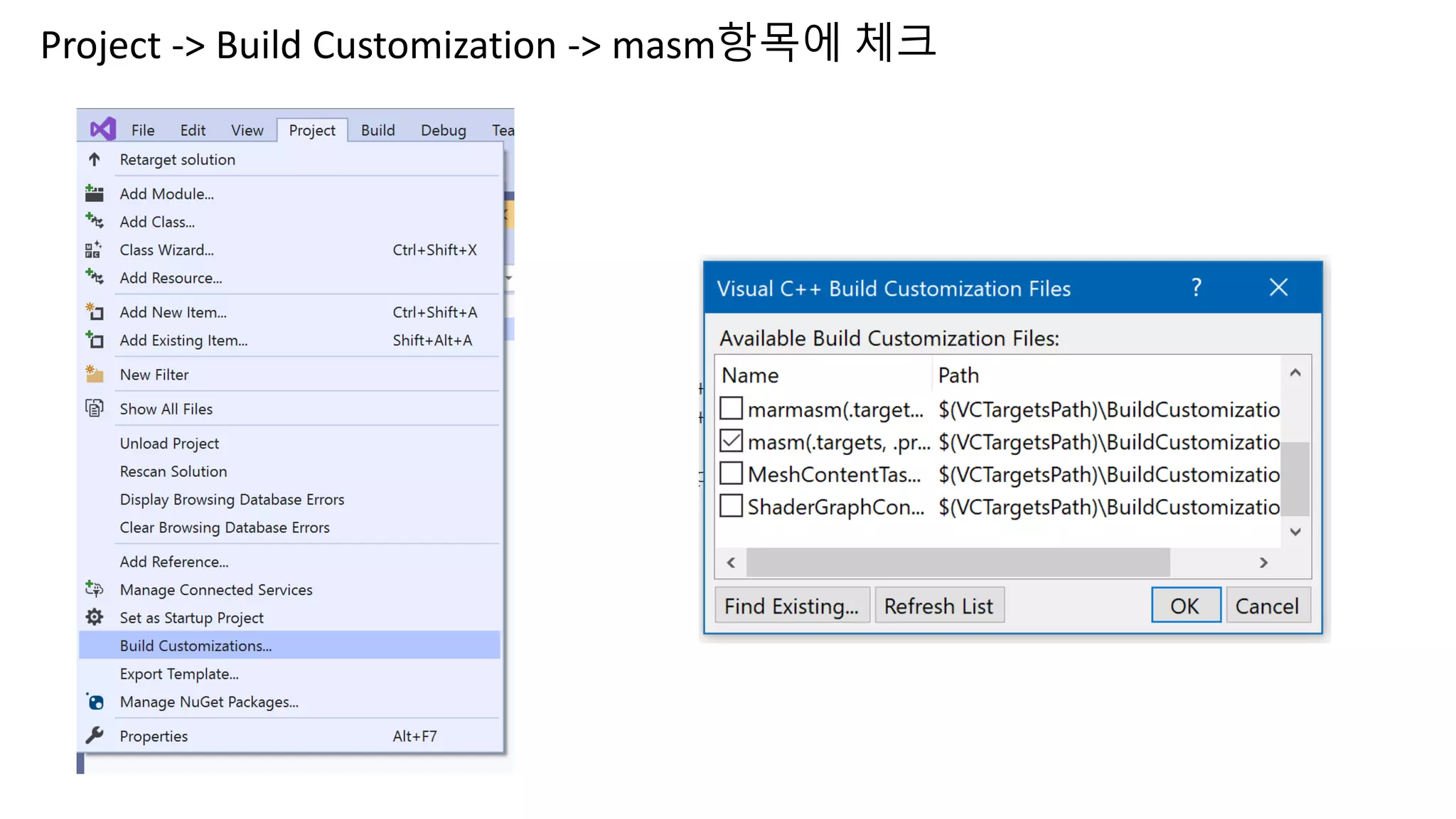Click the Add Class icon
This screenshot has height=819, width=1456.
pos(94,221)
